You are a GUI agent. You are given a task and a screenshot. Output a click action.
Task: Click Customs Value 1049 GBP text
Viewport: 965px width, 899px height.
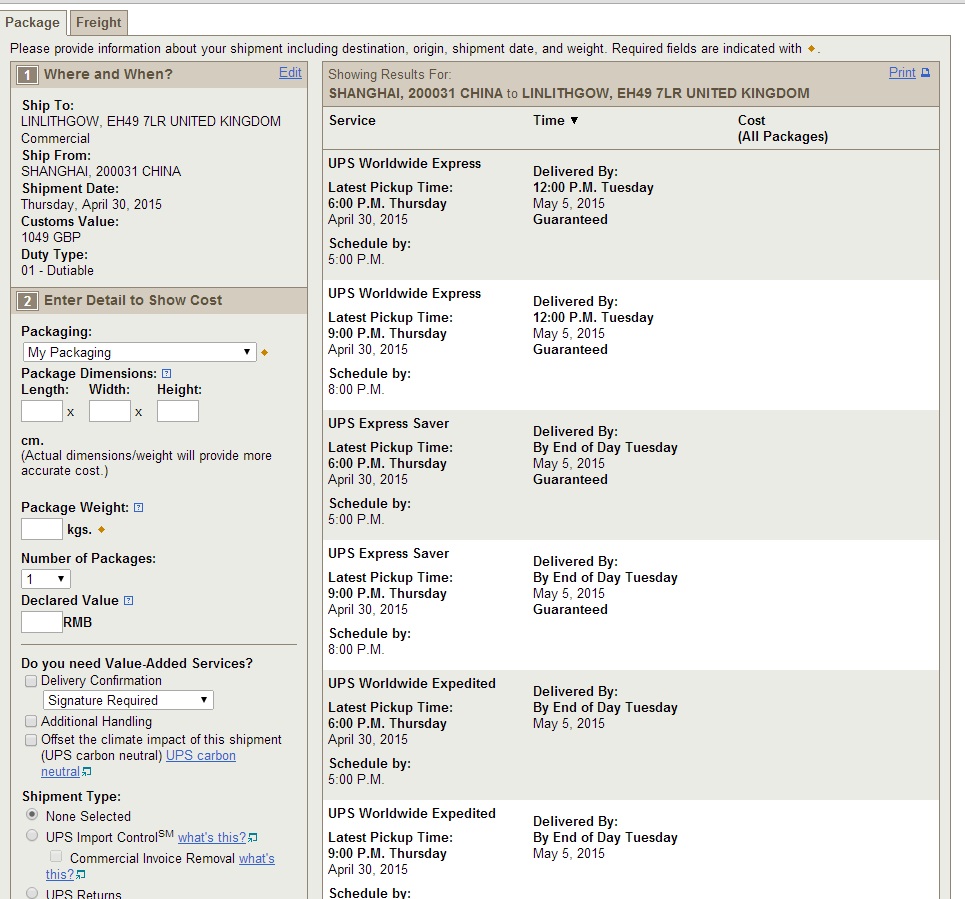click(x=51, y=238)
